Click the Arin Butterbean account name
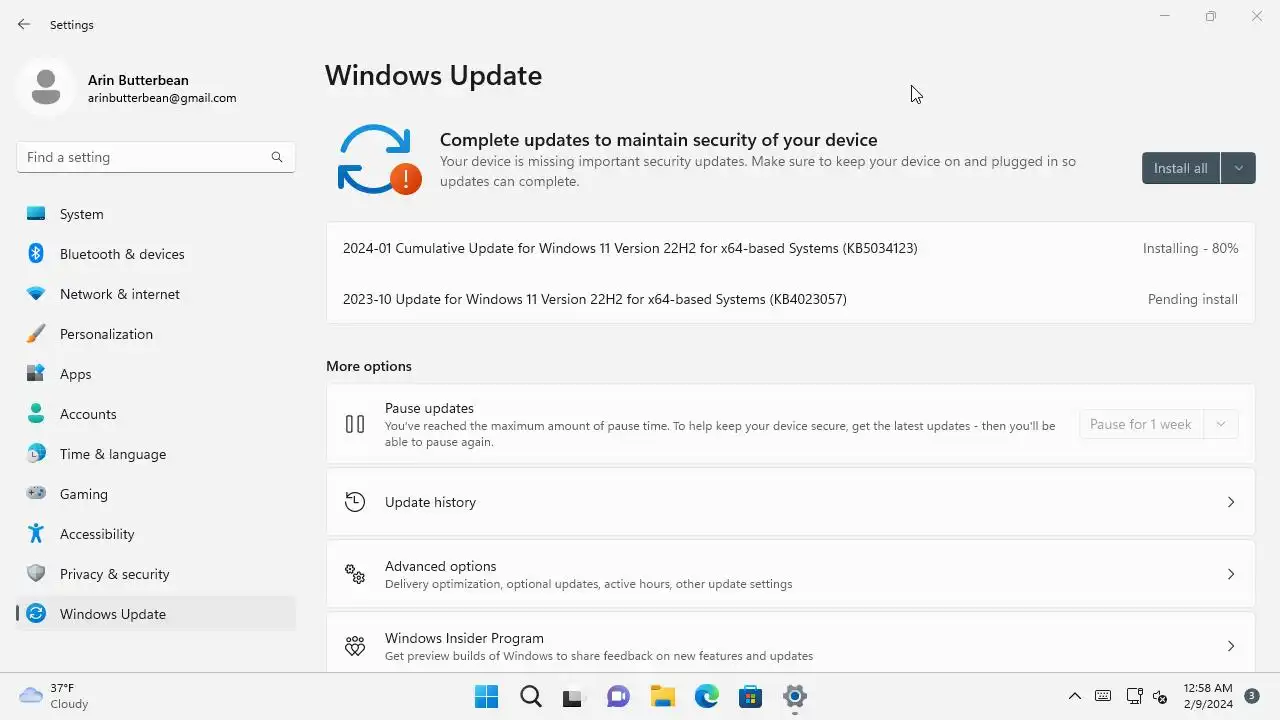 pyautogui.click(x=138, y=80)
